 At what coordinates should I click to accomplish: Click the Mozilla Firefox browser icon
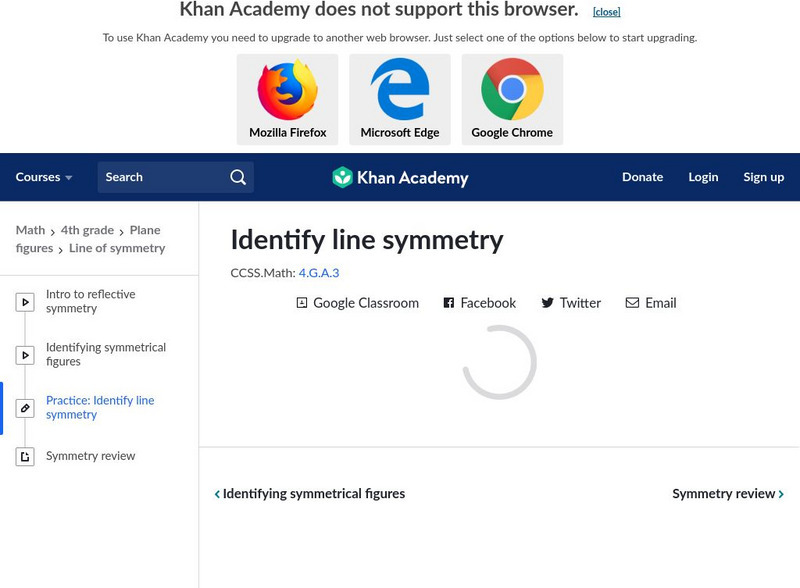click(x=287, y=90)
